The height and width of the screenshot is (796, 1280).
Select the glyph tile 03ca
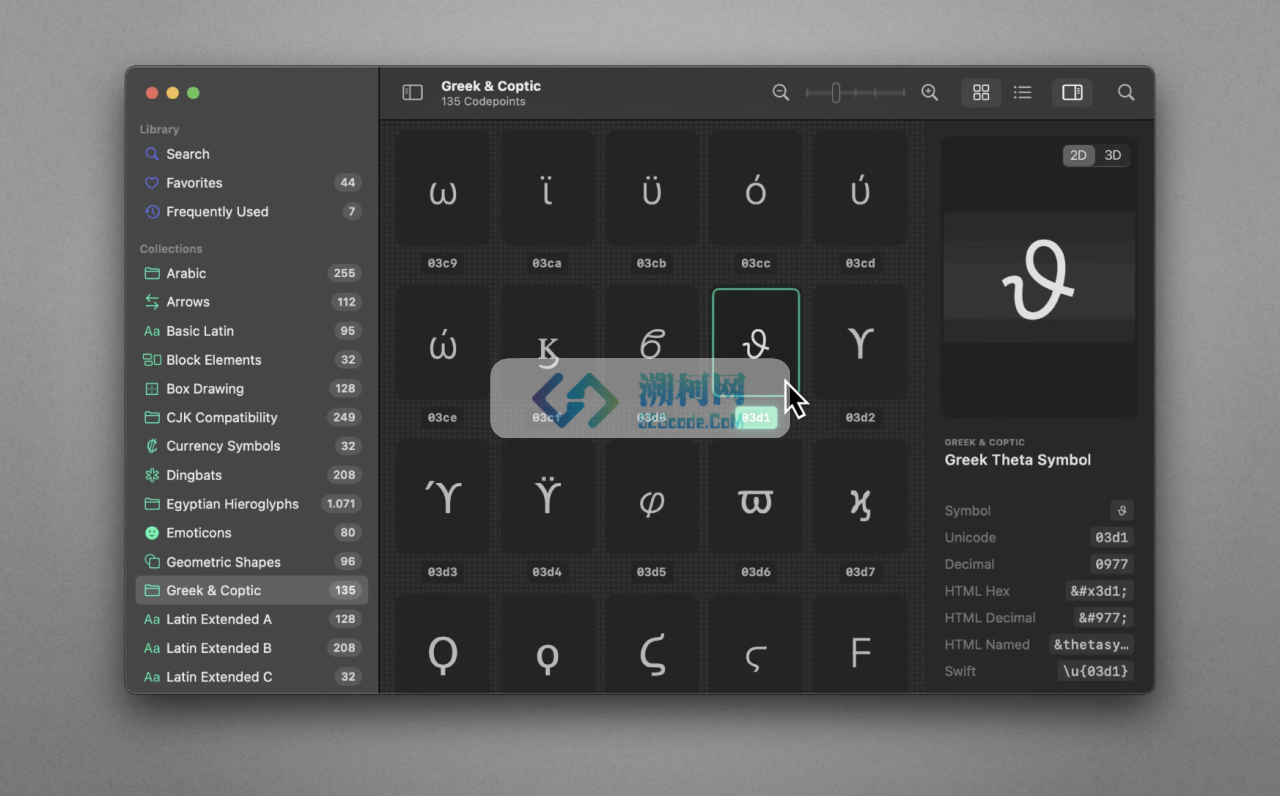tap(547, 190)
